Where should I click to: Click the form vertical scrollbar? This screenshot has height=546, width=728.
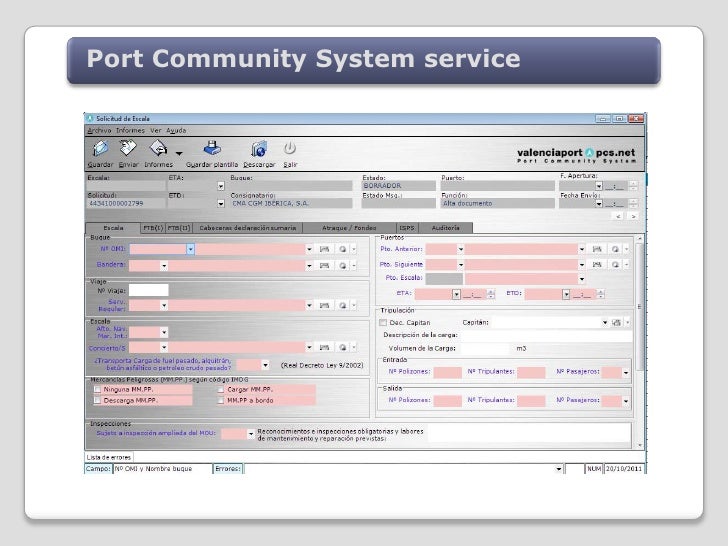coord(640,306)
